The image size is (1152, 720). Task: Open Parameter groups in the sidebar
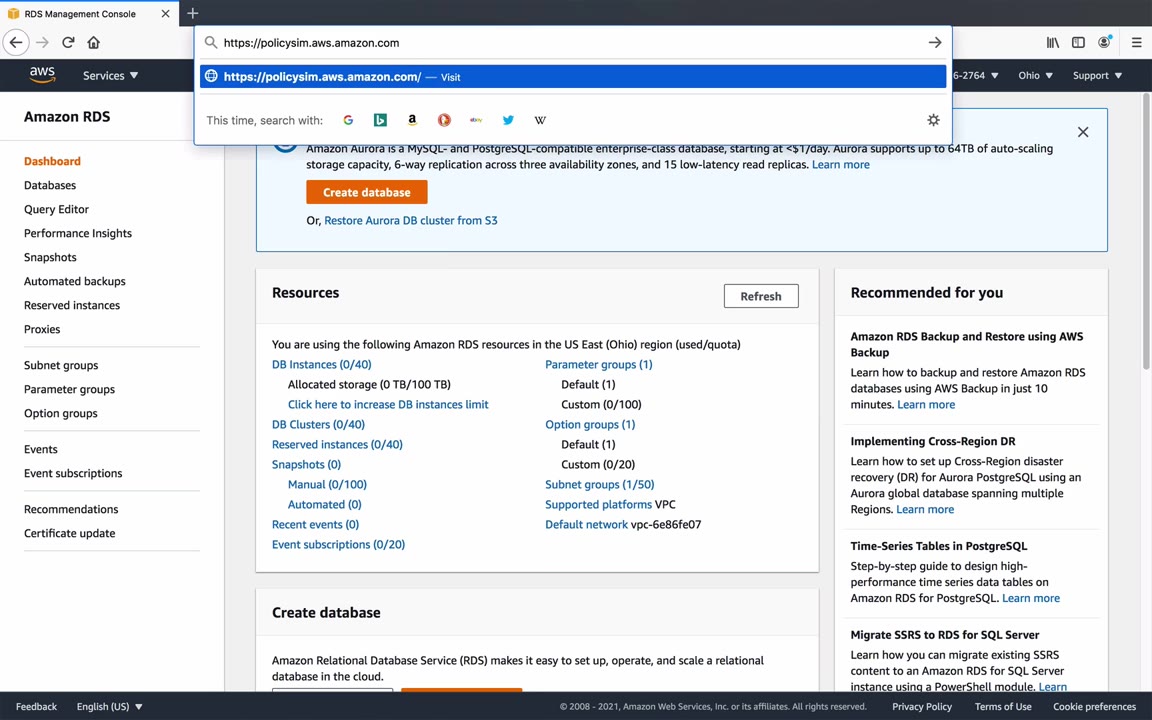point(69,389)
